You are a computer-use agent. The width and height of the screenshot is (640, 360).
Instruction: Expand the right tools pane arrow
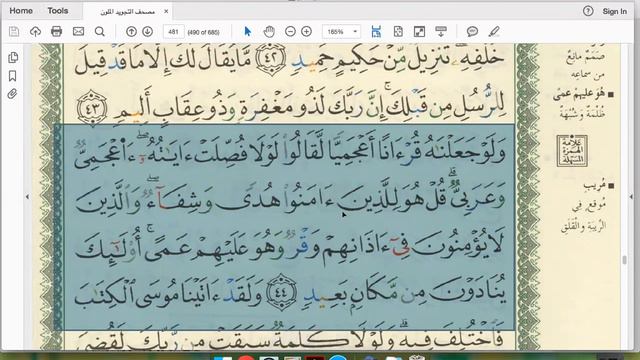pos(631,197)
